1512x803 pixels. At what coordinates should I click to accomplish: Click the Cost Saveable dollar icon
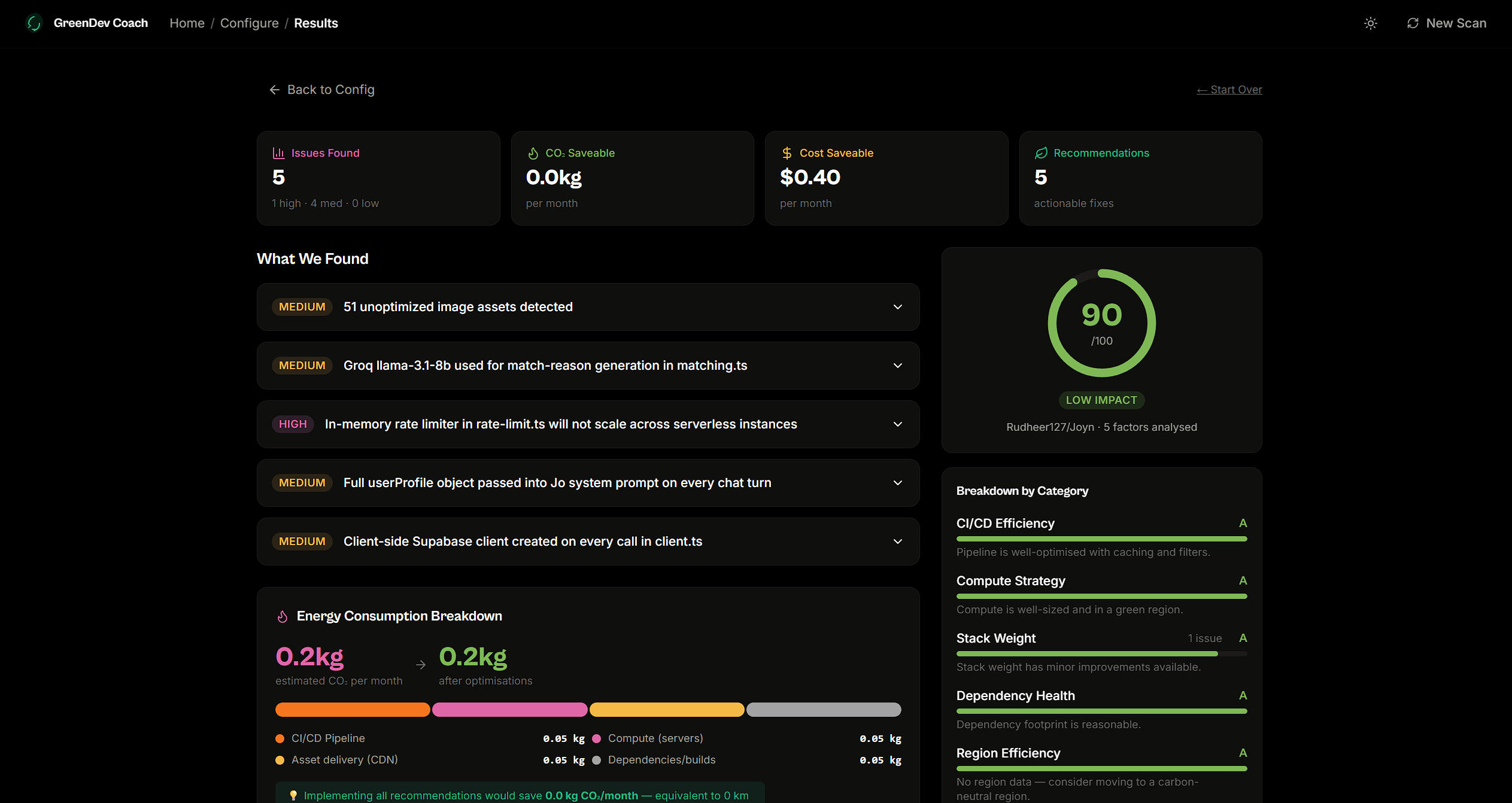coord(787,153)
